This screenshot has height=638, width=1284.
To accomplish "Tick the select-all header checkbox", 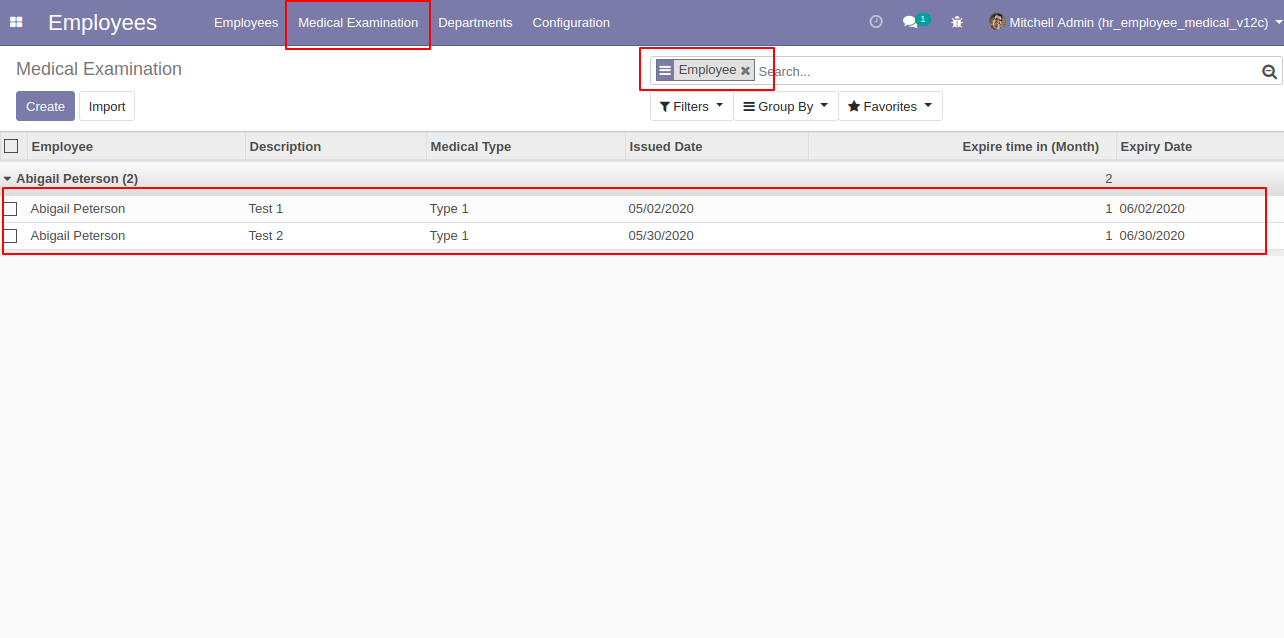I will pos(11,146).
